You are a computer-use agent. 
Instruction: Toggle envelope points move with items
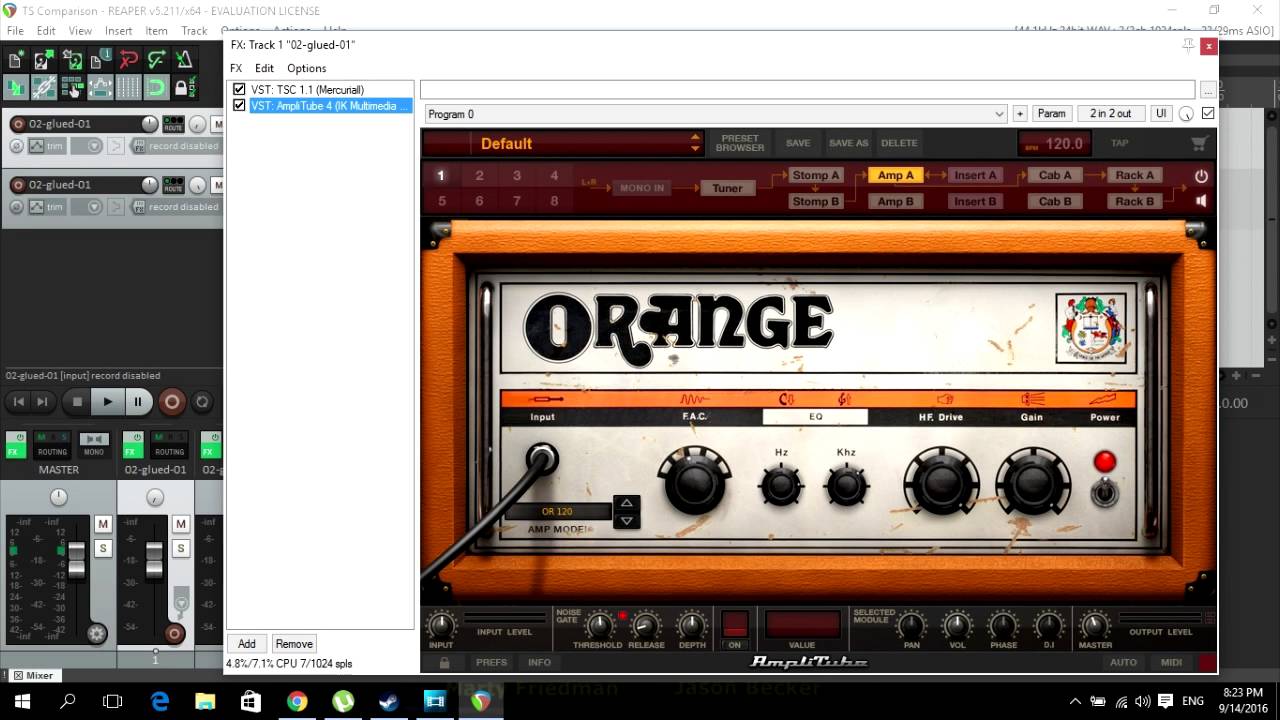[x=100, y=87]
